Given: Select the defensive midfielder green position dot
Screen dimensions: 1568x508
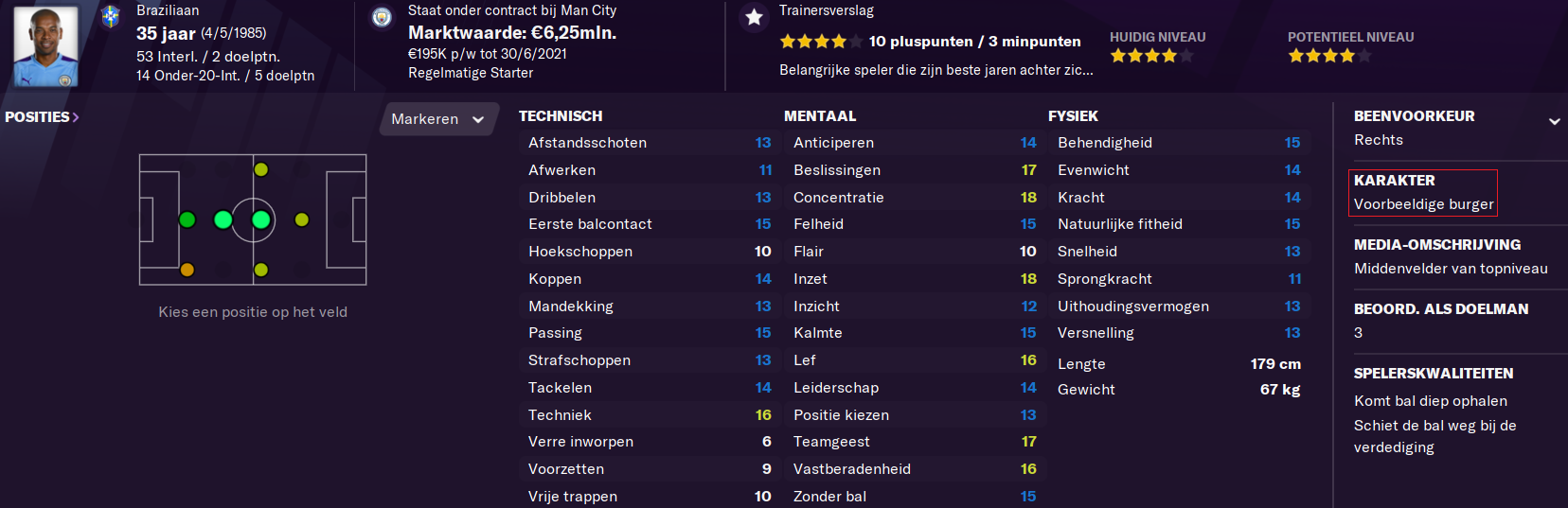Looking at the screenshot, I should tap(223, 220).
